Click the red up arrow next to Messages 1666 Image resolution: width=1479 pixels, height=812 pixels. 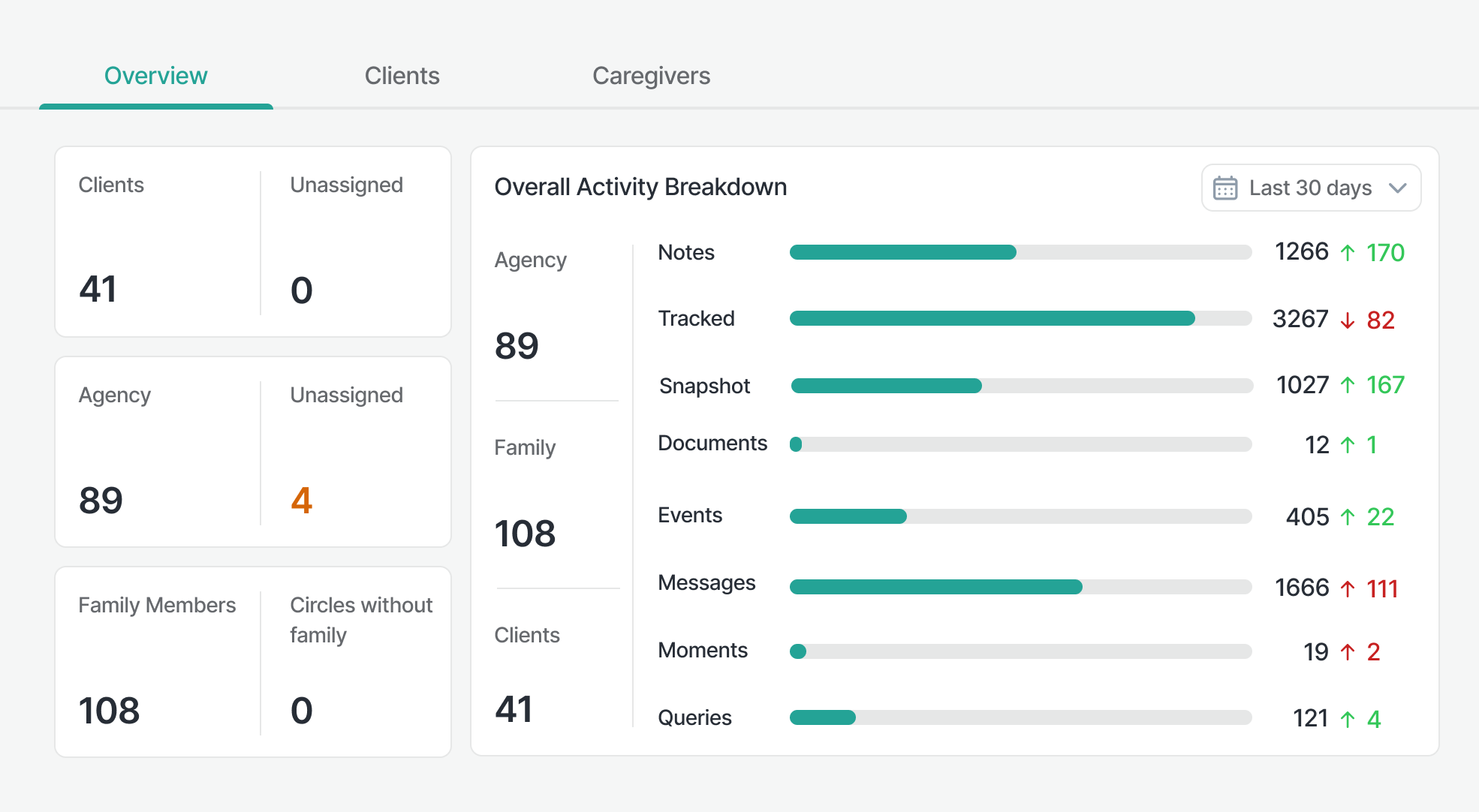(x=1348, y=589)
